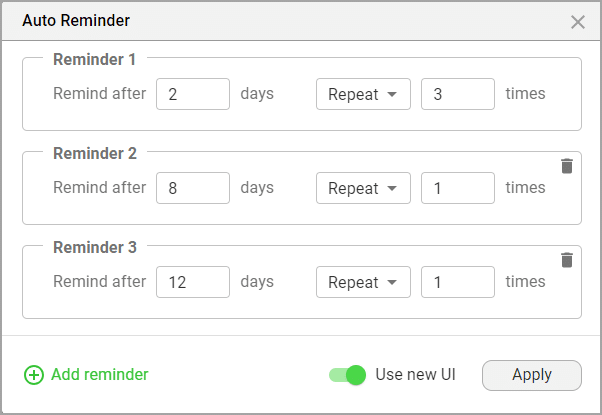Open Repeat dropdown for Reminder 1
The width and height of the screenshot is (602, 415).
[363, 94]
